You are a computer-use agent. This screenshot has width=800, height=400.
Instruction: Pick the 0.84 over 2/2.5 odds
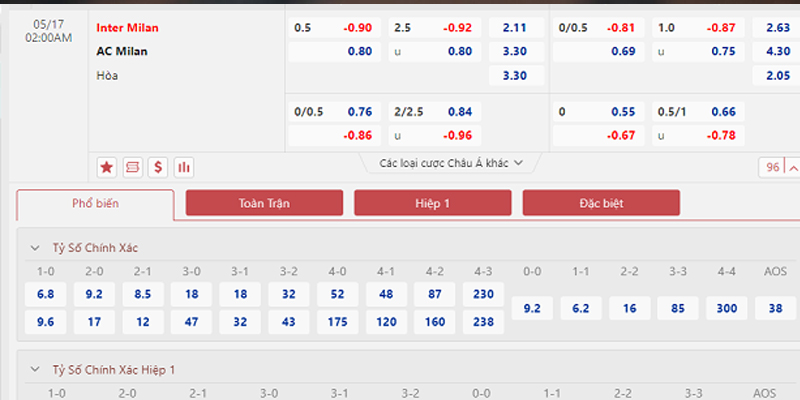(435, 112)
